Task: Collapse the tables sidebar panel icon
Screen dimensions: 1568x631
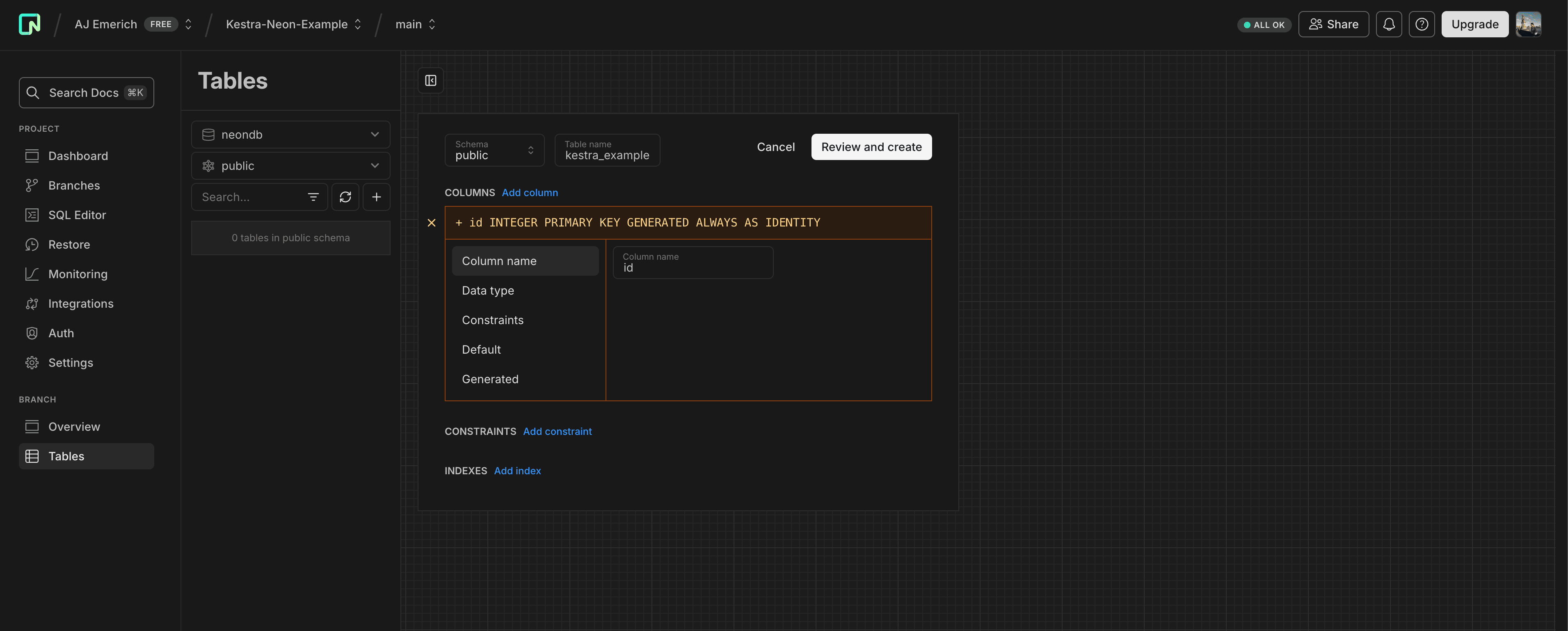Action: (430, 80)
